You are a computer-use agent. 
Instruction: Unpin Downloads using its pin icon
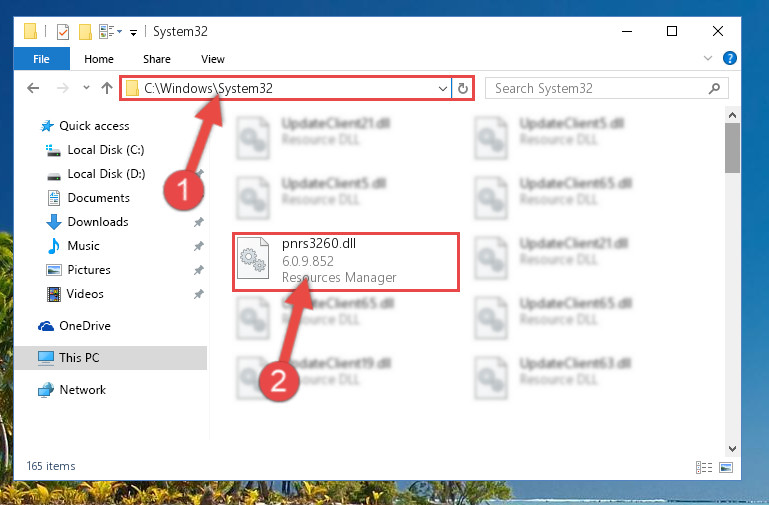pyautogui.click(x=199, y=222)
